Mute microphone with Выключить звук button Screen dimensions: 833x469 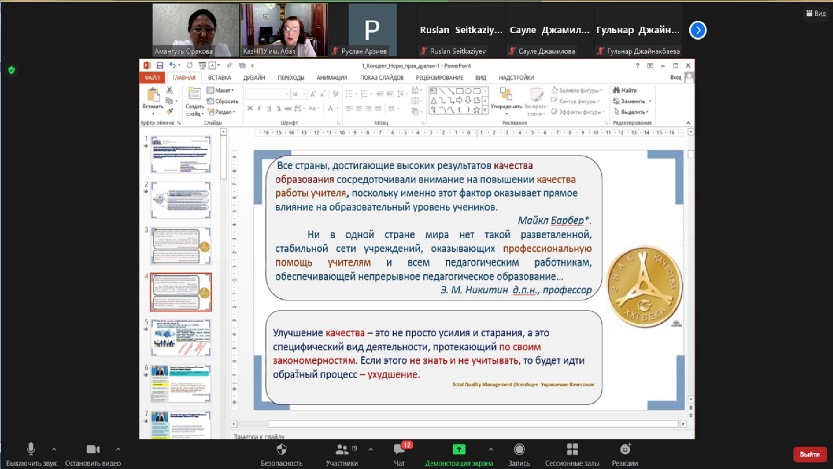point(31,451)
